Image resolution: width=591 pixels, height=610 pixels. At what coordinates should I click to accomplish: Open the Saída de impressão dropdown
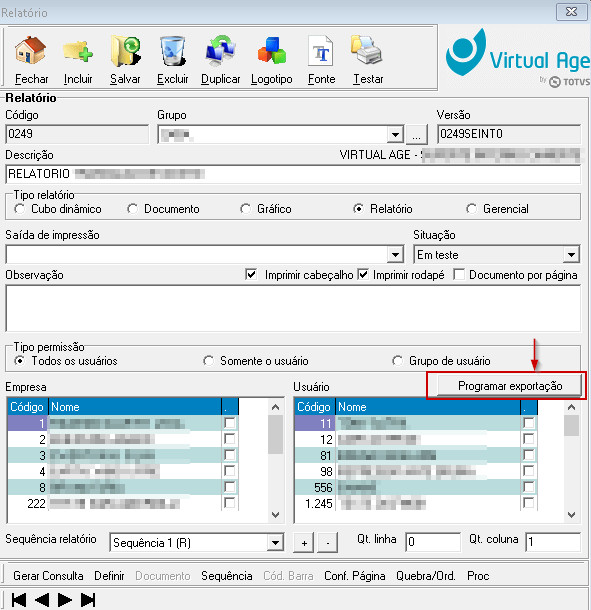tap(395, 255)
